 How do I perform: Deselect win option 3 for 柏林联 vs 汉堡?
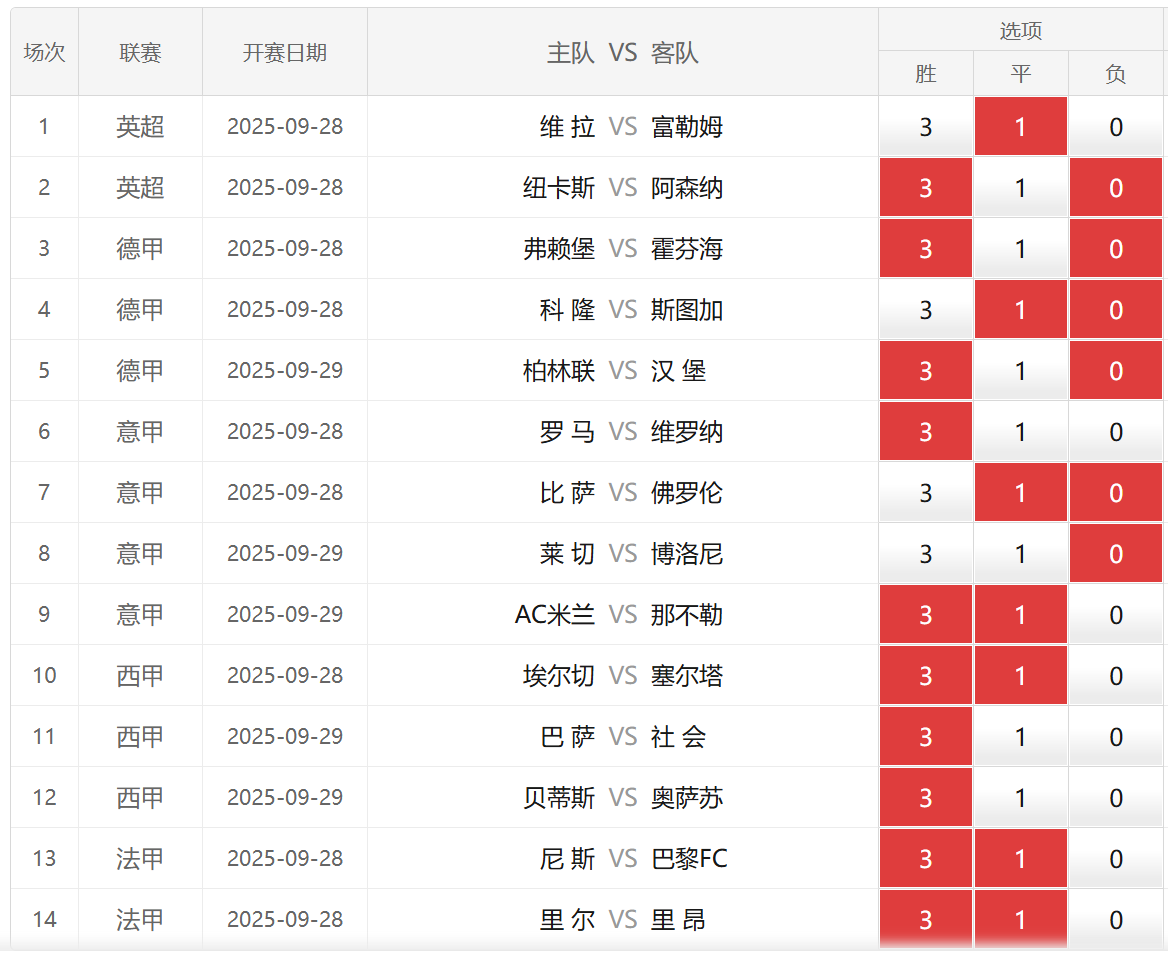pos(925,371)
